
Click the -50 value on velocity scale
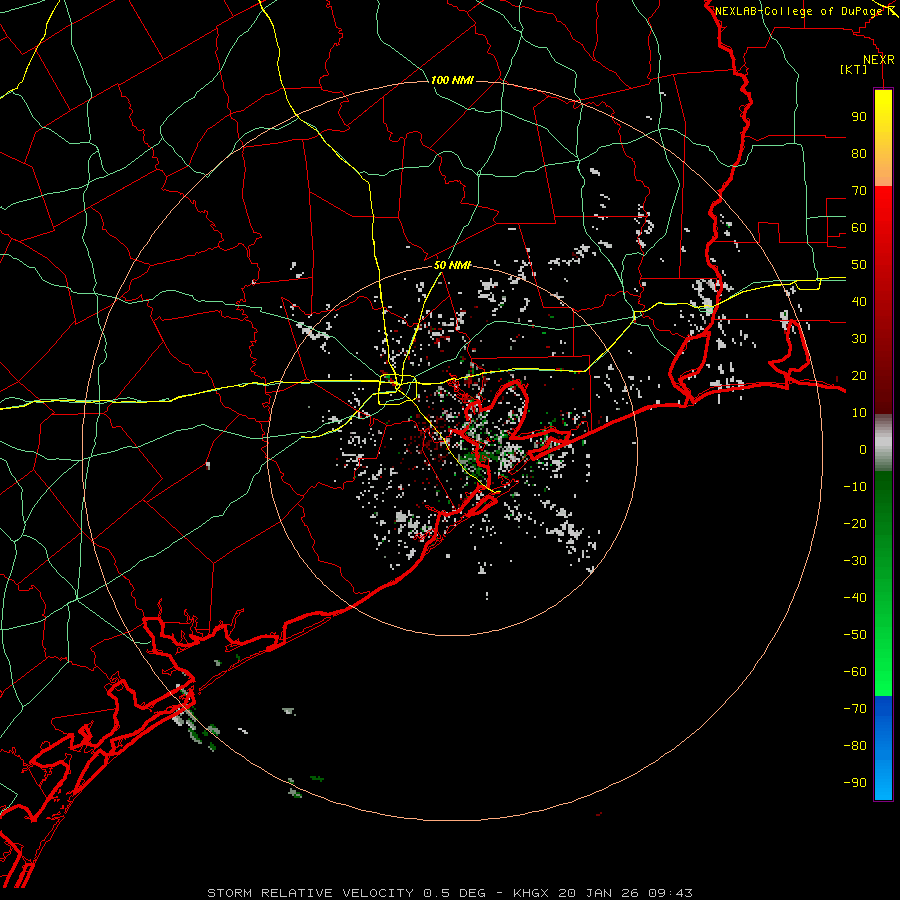tap(855, 635)
